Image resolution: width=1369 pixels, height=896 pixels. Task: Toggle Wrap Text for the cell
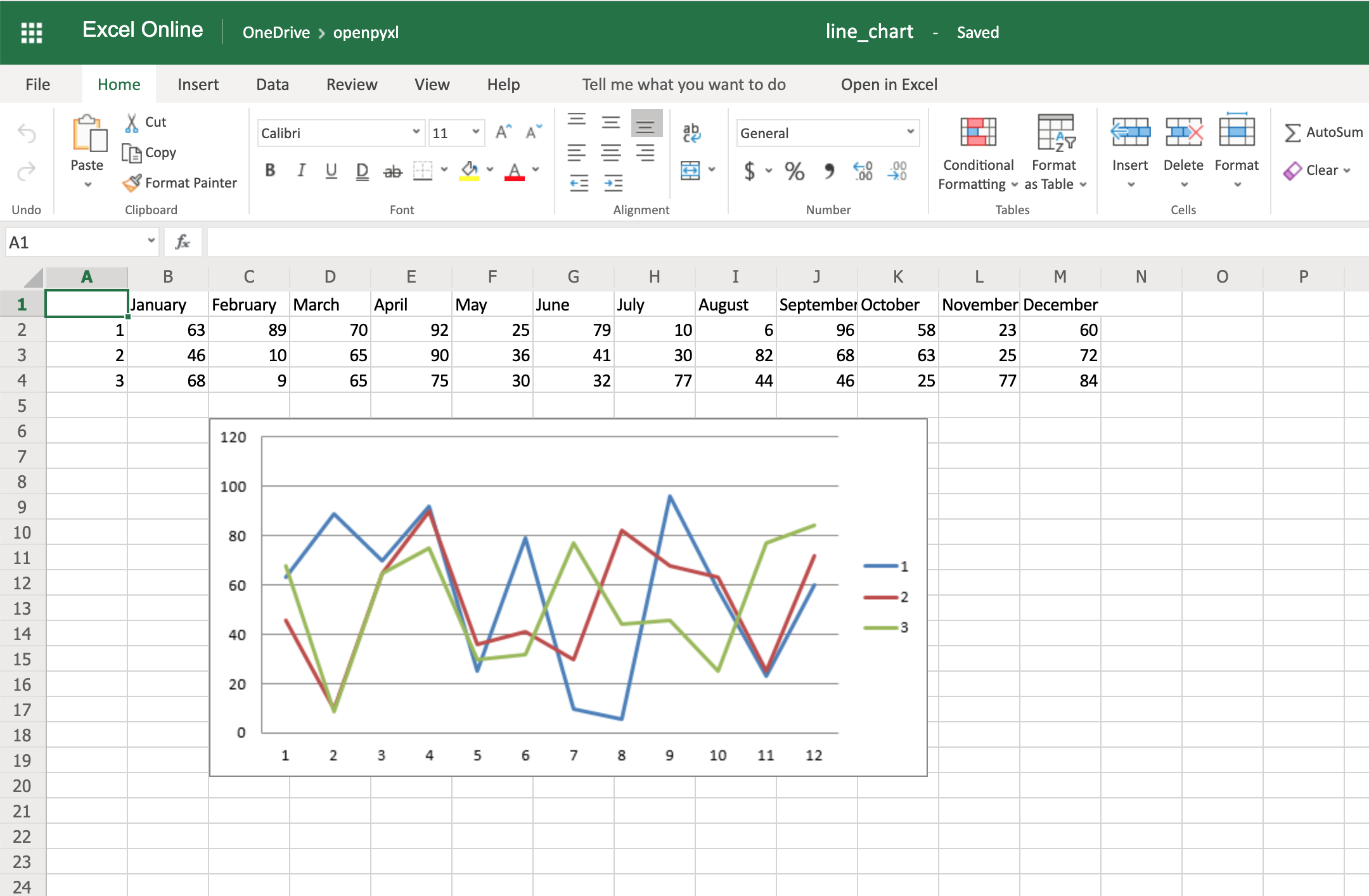pyautogui.click(x=691, y=132)
